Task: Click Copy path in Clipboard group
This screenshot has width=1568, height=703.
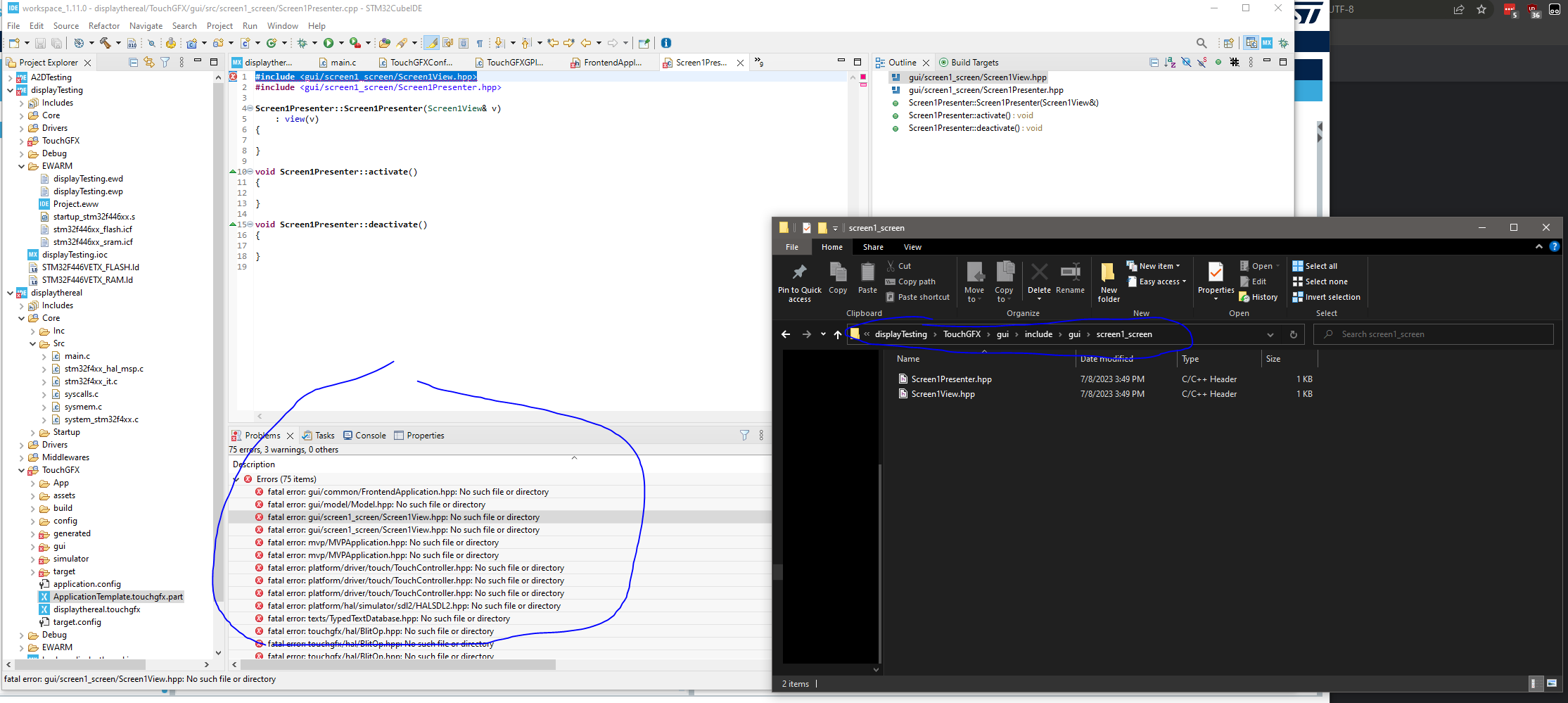Action: 916,281
